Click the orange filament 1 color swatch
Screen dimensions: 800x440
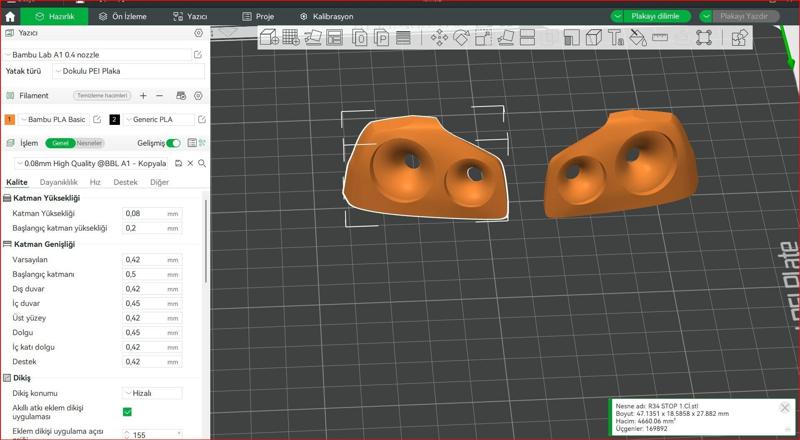point(10,119)
